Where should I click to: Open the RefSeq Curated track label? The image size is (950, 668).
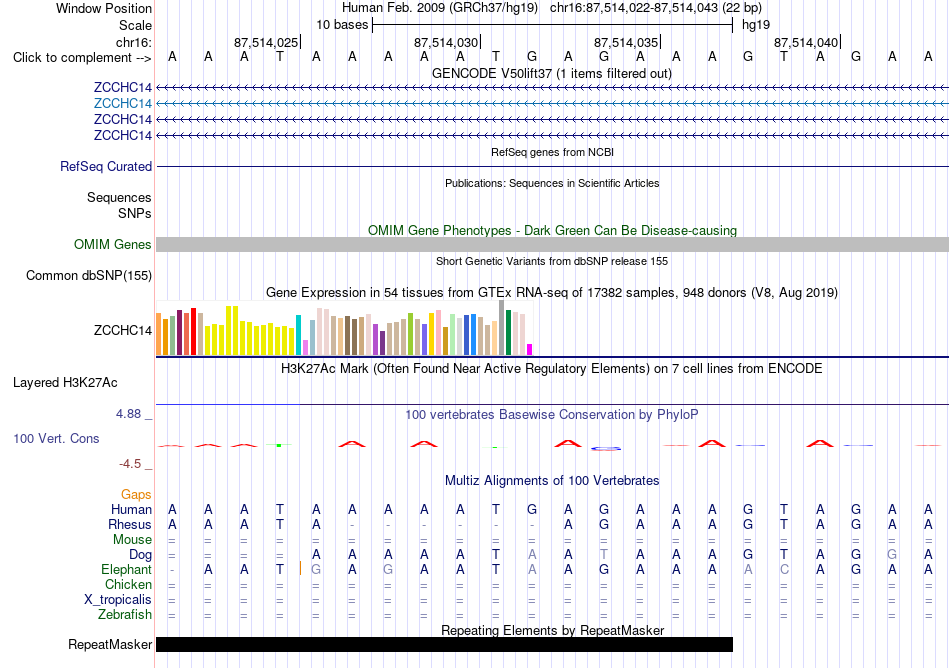pos(105,166)
